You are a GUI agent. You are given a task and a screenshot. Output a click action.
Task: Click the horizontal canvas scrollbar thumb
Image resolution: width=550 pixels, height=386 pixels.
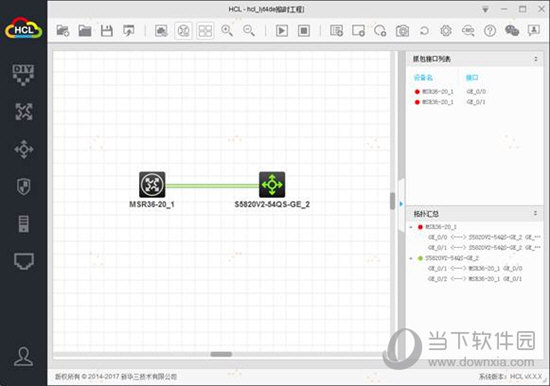(x=221, y=354)
